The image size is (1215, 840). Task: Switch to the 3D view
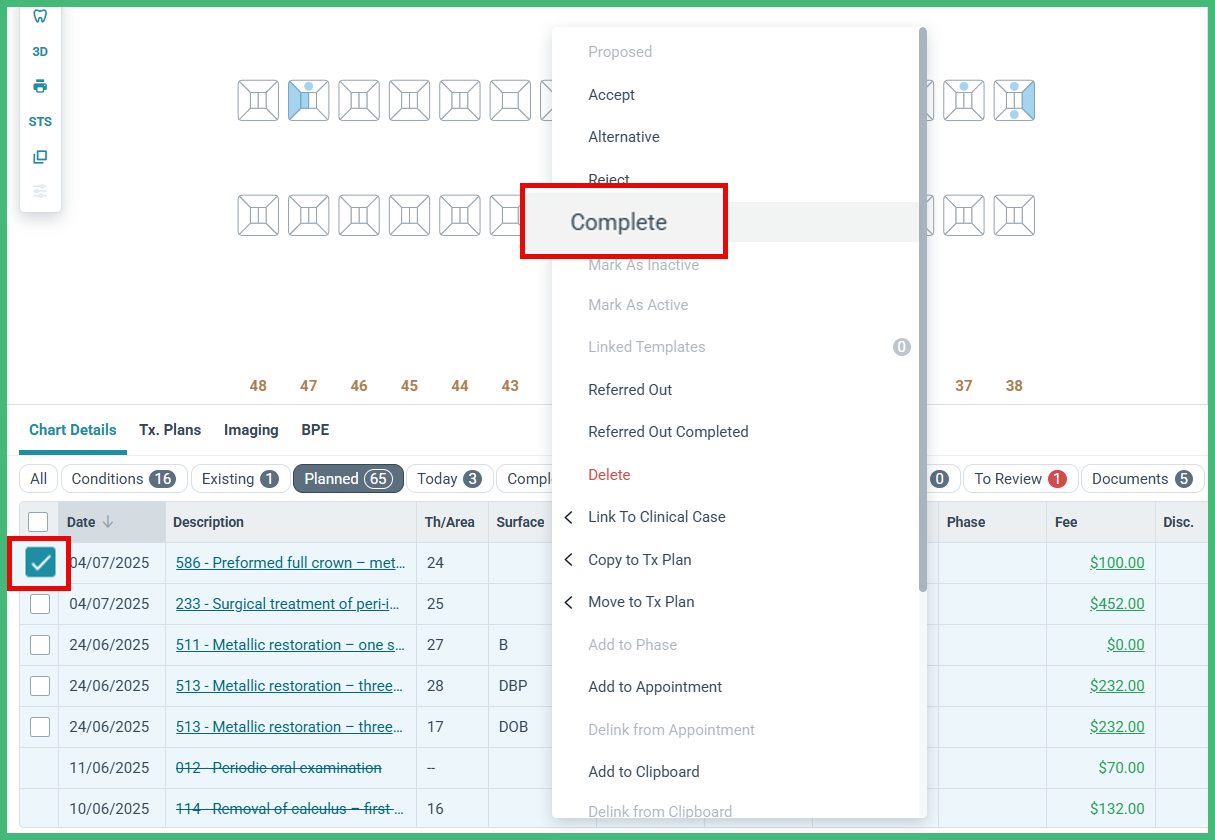point(40,51)
